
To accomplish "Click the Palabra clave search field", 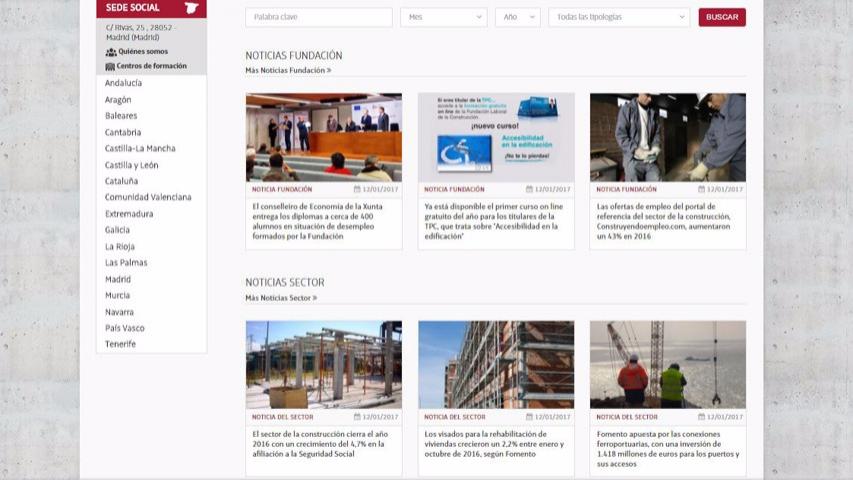I will click(318, 17).
